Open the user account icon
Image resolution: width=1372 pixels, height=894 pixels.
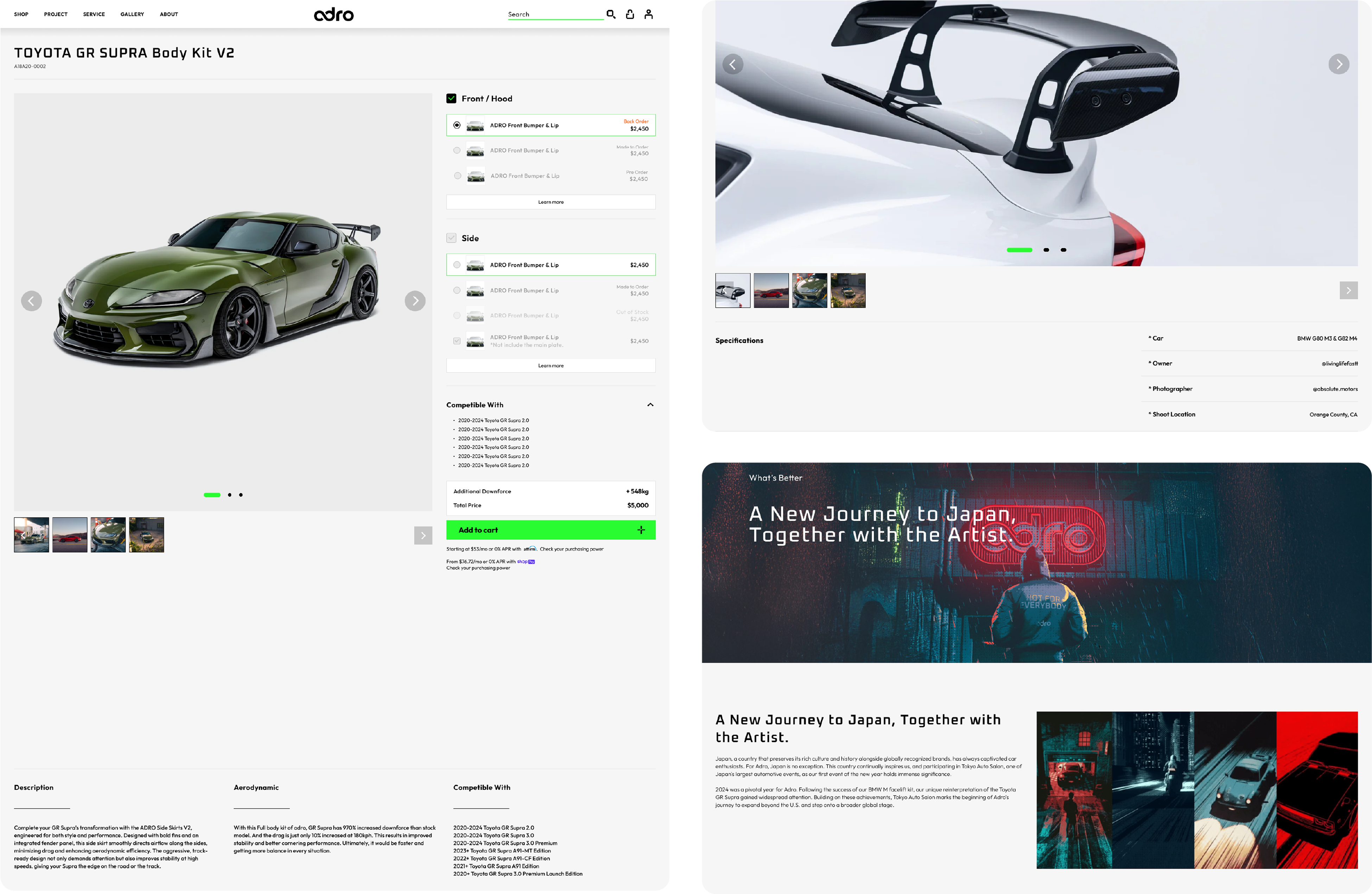pos(648,14)
